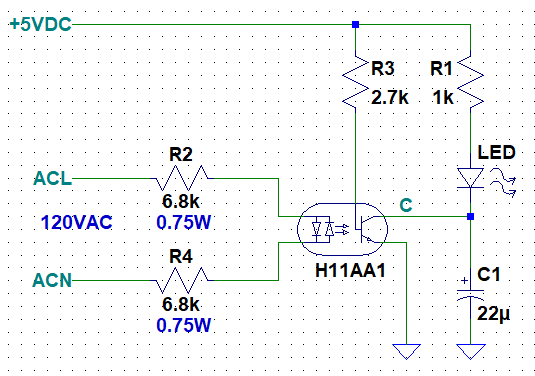
Task: Select the R4 resistor symbol
Action: click(x=182, y=280)
